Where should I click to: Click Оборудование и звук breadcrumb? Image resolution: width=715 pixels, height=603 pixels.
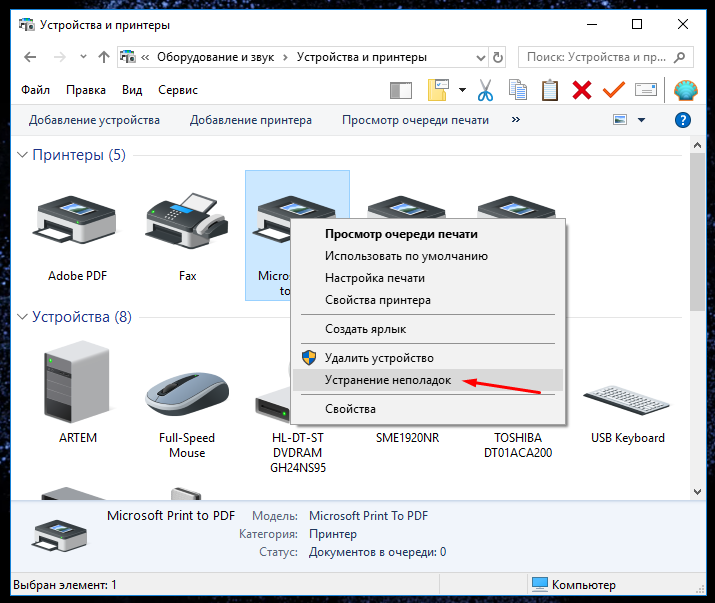tap(215, 57)
